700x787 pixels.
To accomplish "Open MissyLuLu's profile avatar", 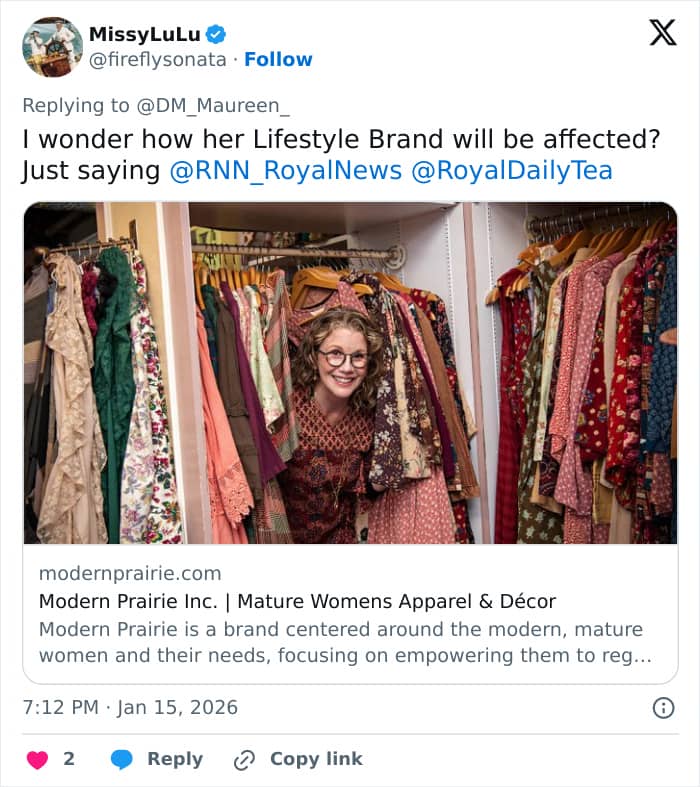I will click(52, 46).
